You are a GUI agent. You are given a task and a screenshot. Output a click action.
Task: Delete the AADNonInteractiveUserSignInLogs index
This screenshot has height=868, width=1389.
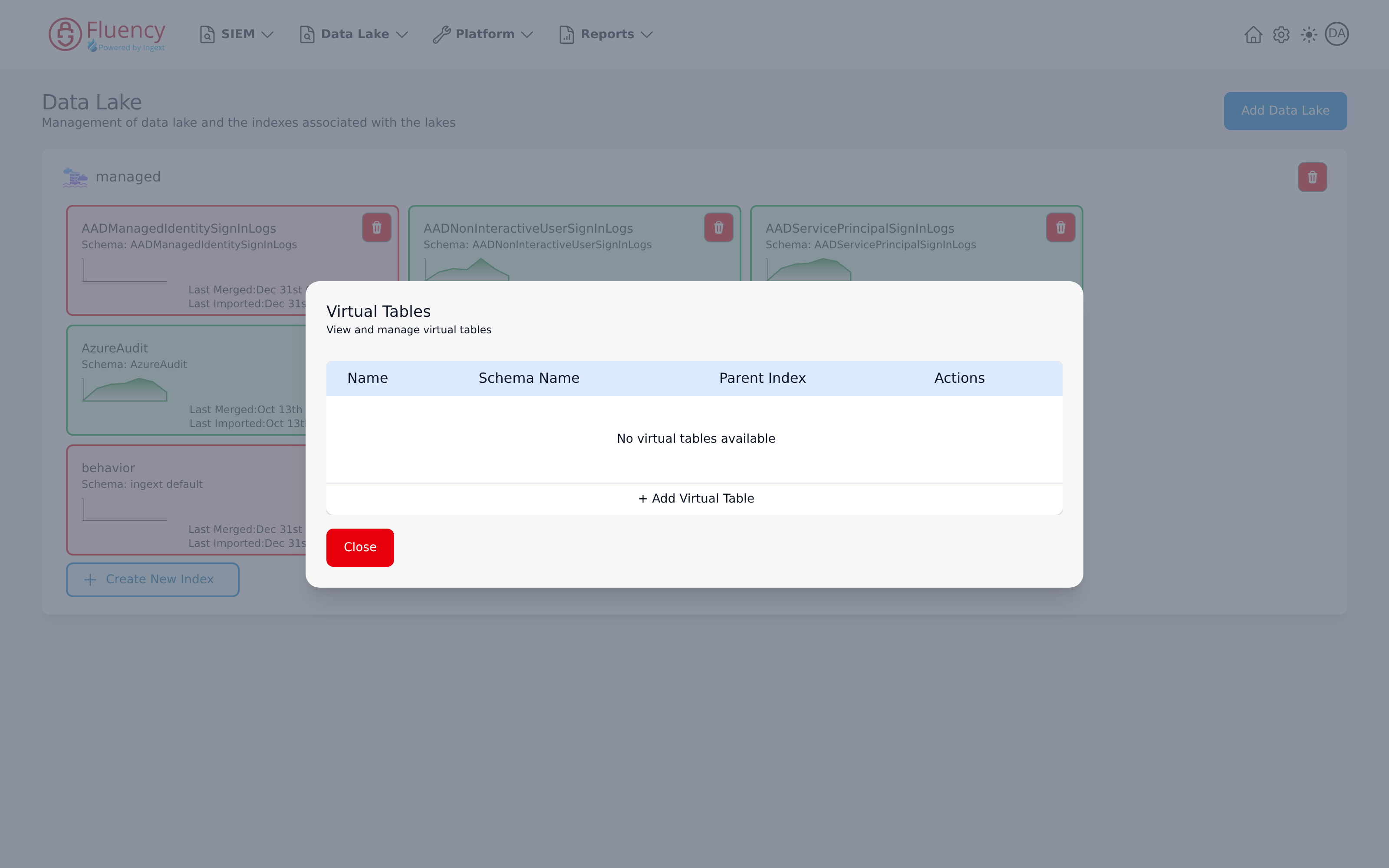[x=719, y=227]
